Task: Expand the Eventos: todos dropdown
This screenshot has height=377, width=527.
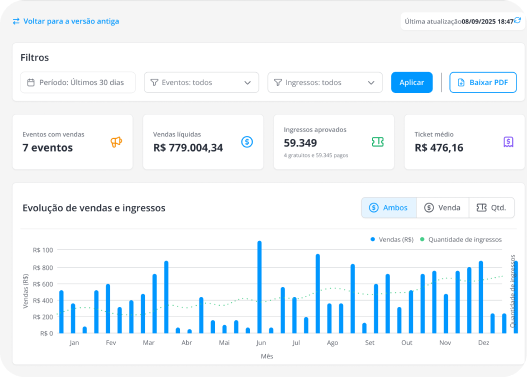Action: point(201,82)
